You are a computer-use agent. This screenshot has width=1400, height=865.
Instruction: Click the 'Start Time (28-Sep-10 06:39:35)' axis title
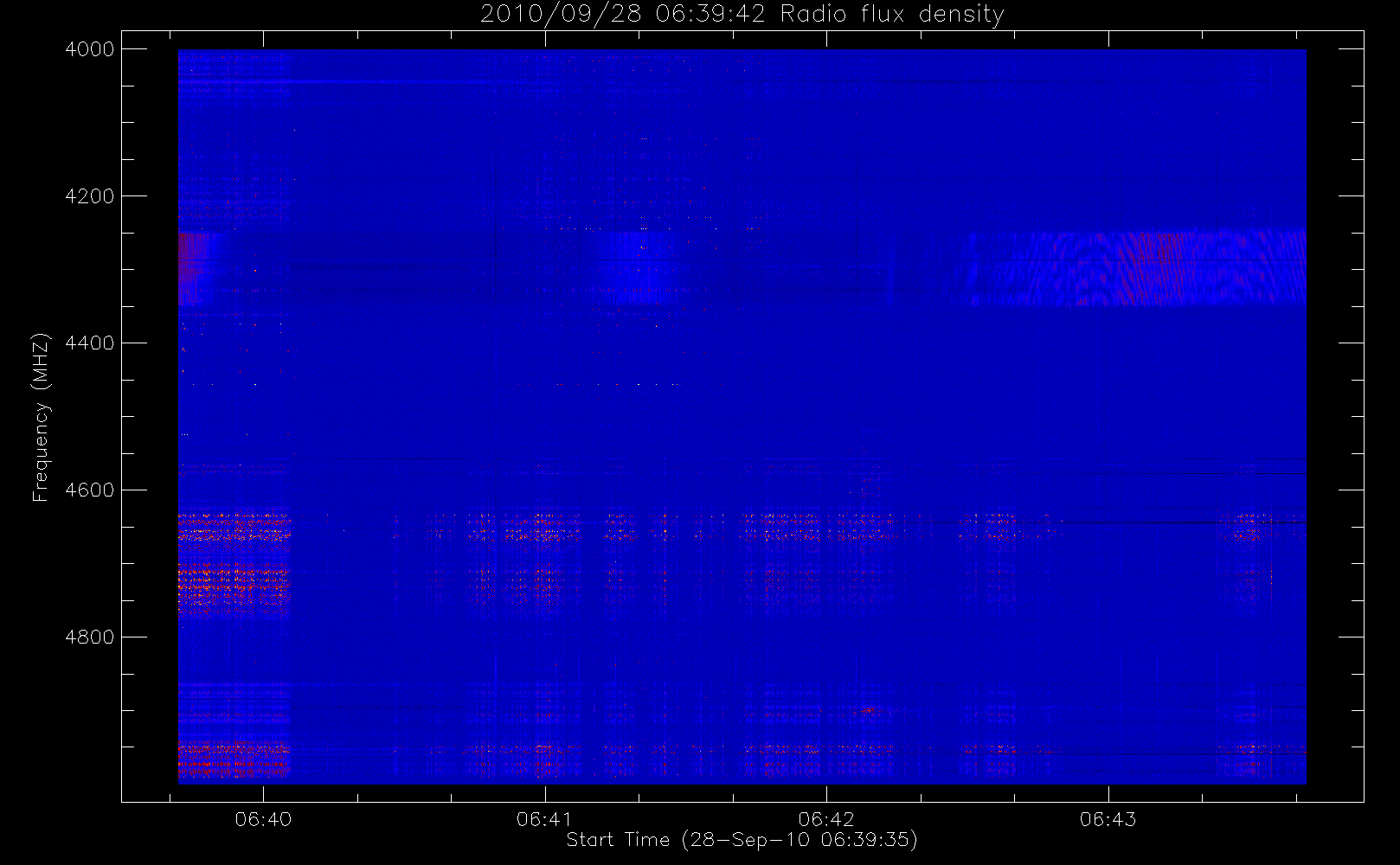(x=742, y=840)
